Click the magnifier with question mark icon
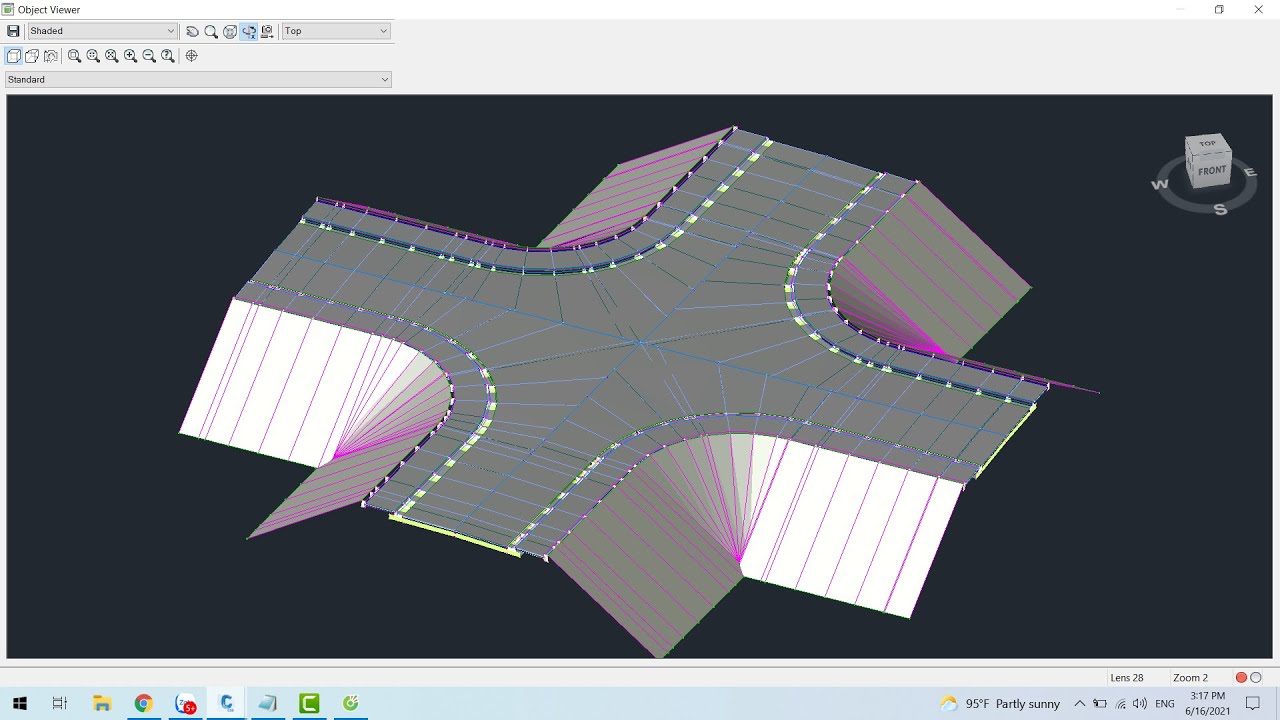This screenshot has width=1280, height=720. coord(168,56)
